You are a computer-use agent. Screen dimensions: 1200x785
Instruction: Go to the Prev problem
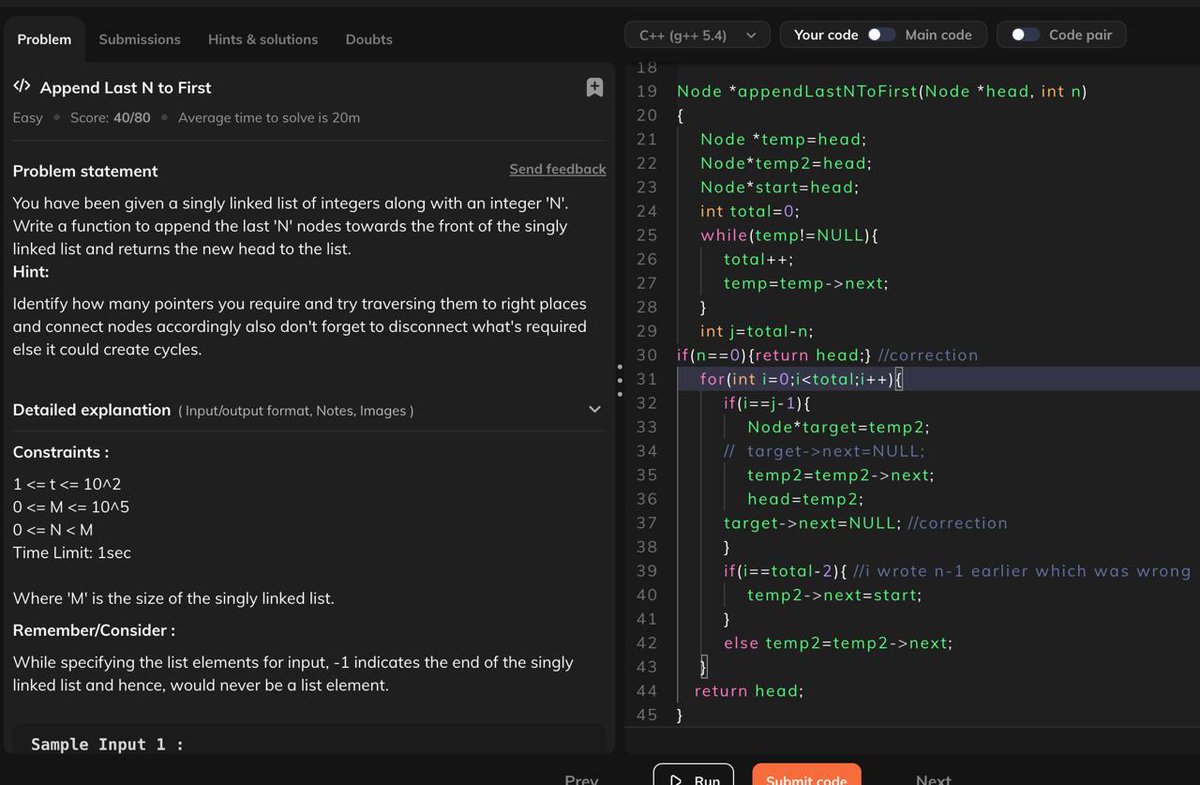coord(581,779)
